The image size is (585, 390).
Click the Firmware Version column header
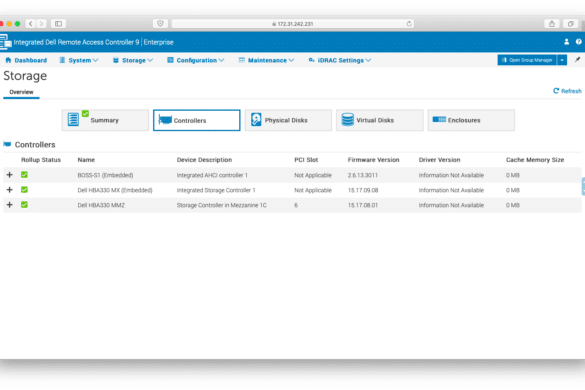373,160
